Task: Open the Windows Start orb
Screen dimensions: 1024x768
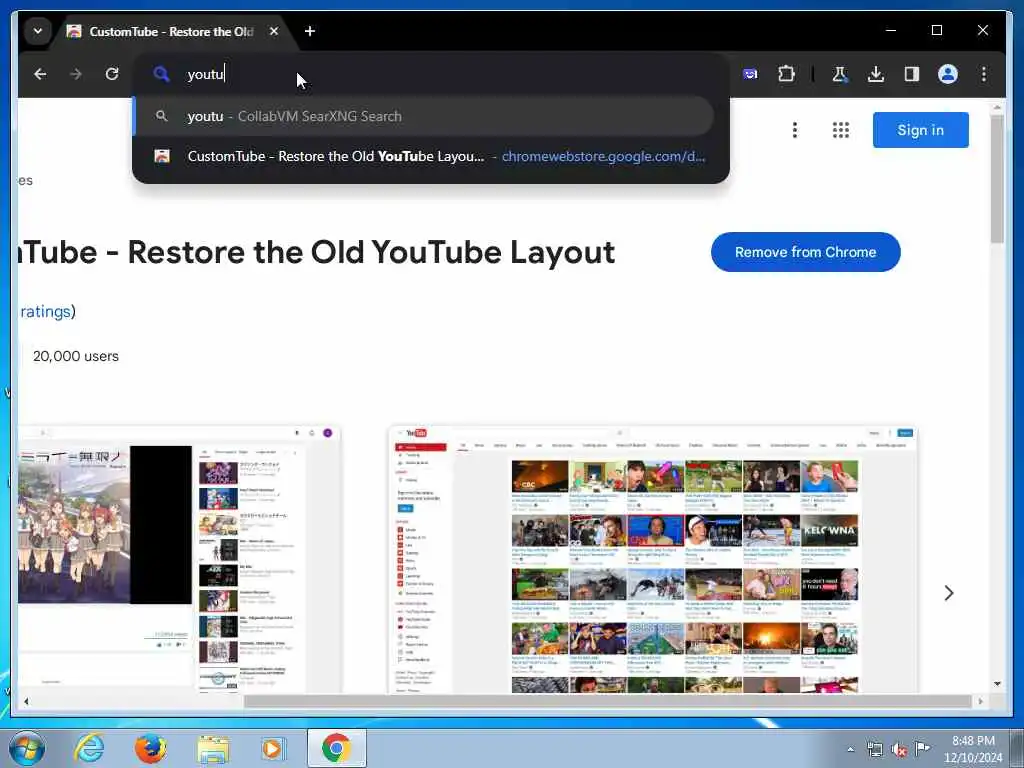Action: point(27,748)
